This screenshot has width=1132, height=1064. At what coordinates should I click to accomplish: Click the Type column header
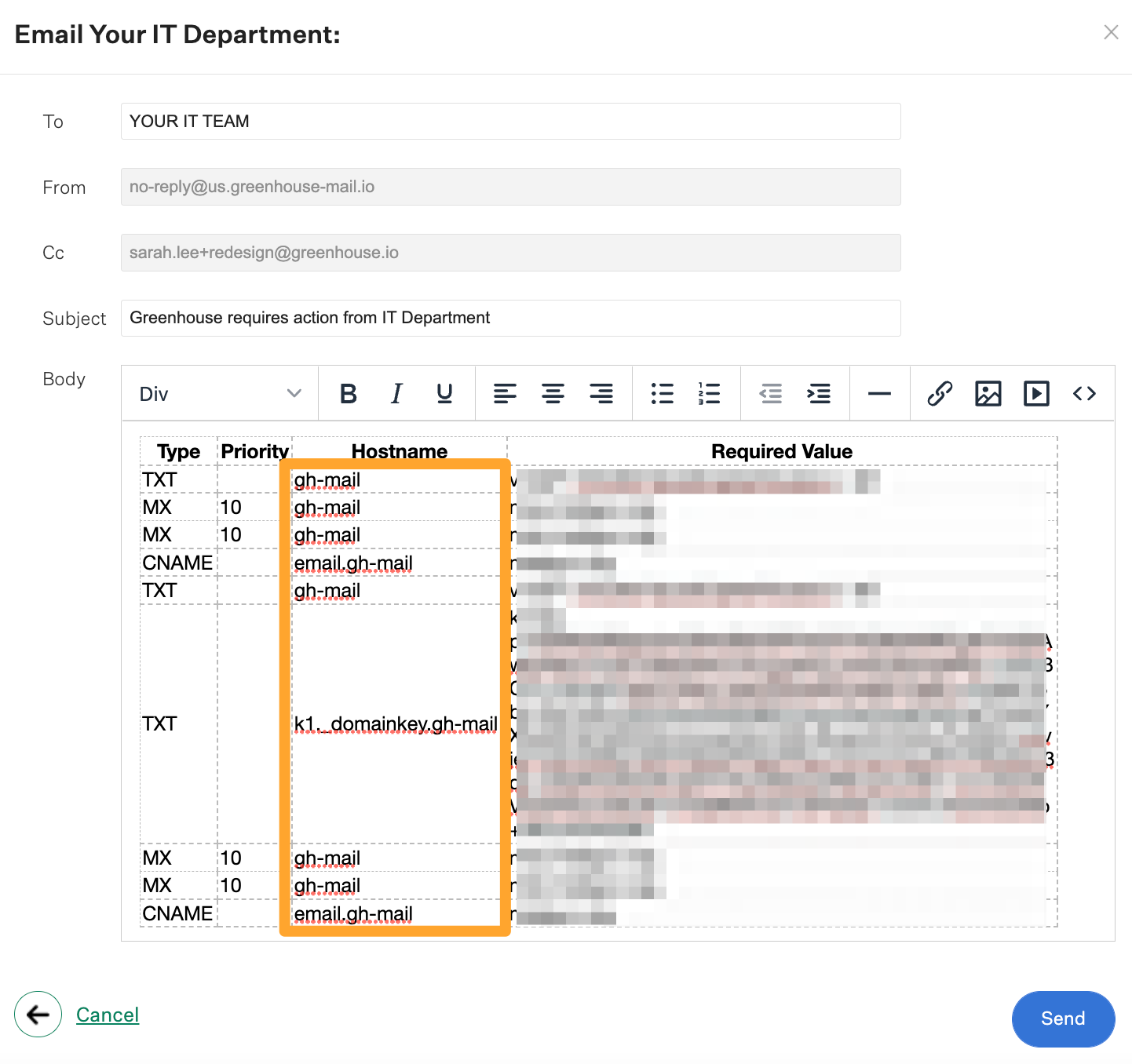tap(178, 451)
